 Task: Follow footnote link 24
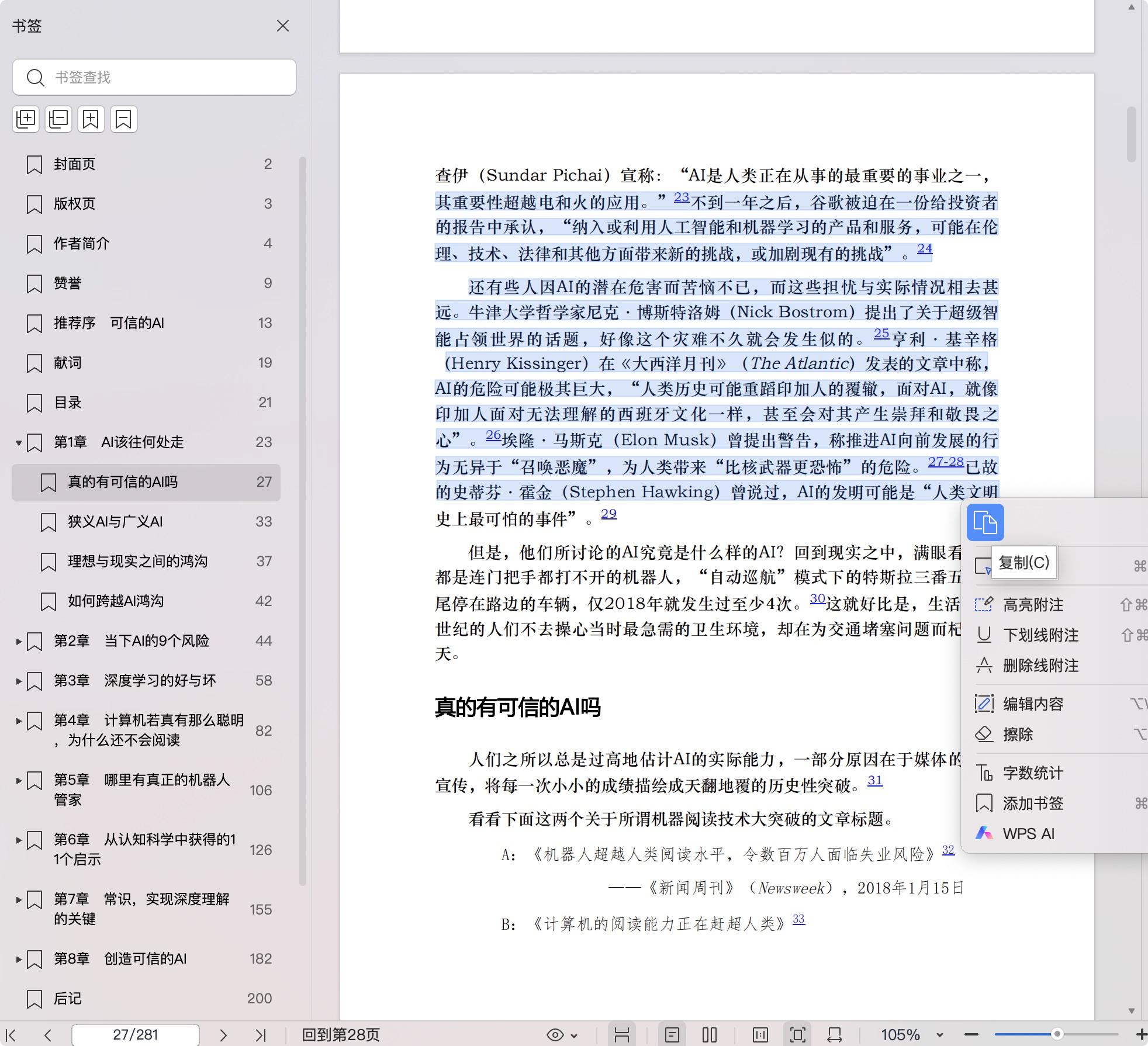[x=925, y=249]
